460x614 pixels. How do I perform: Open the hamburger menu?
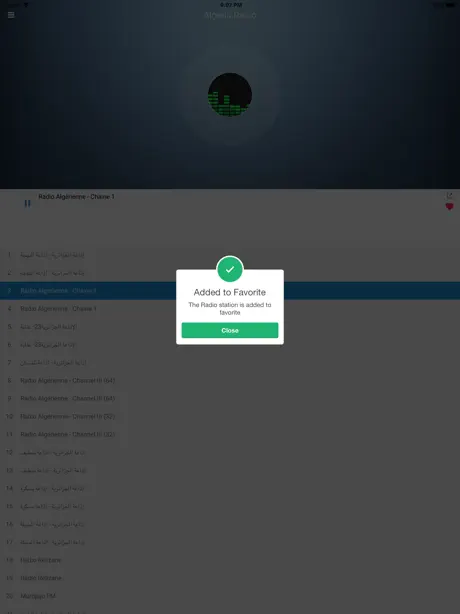[x=11, y=15]
